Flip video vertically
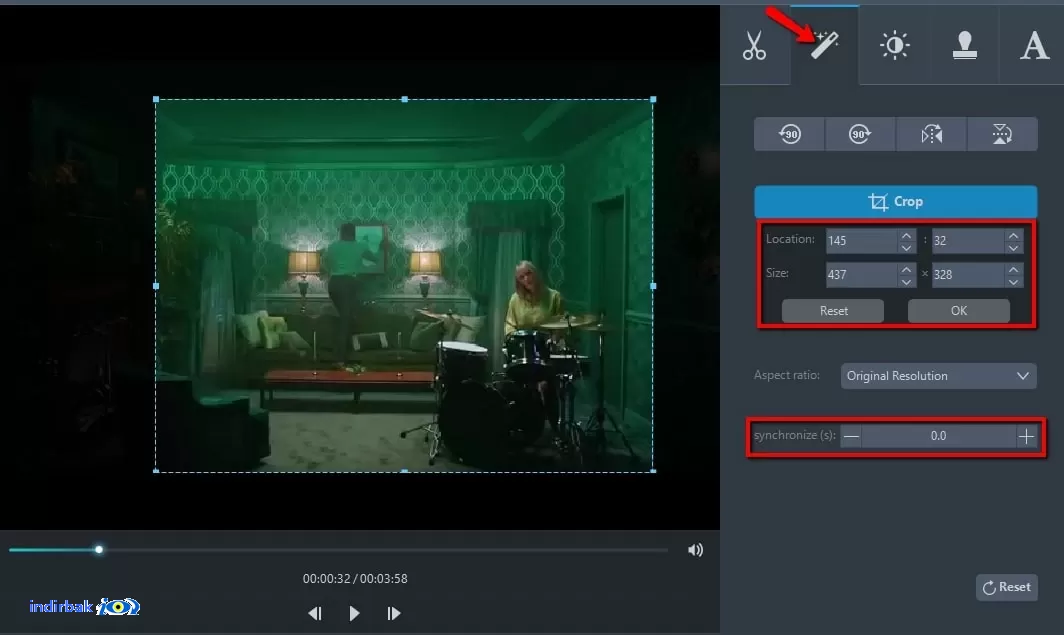Screen dimensions: 1064x635 pyautogui.click(x=1002, y=134)
